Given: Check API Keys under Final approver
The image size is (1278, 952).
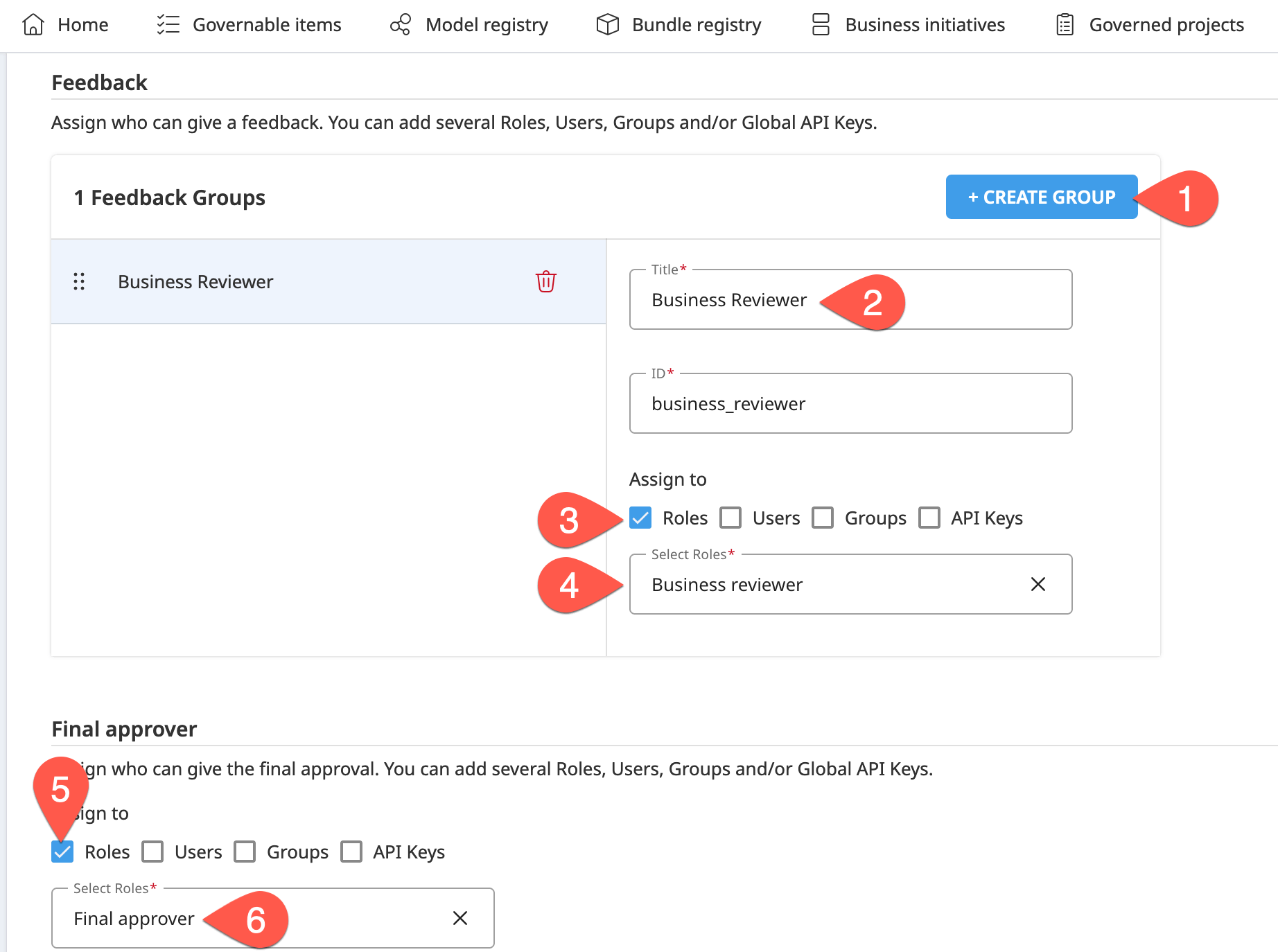Looking at the screenshot, I should point(351,852).
